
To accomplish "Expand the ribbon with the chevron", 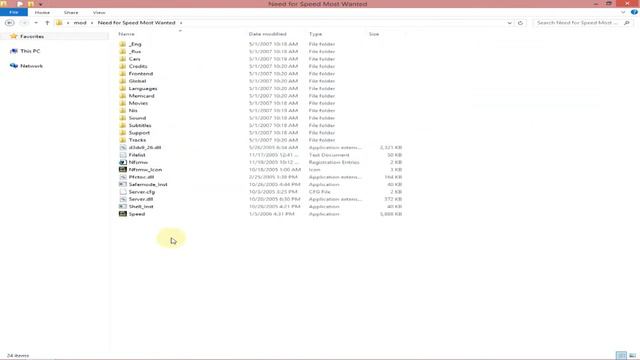I will point(623,12).
